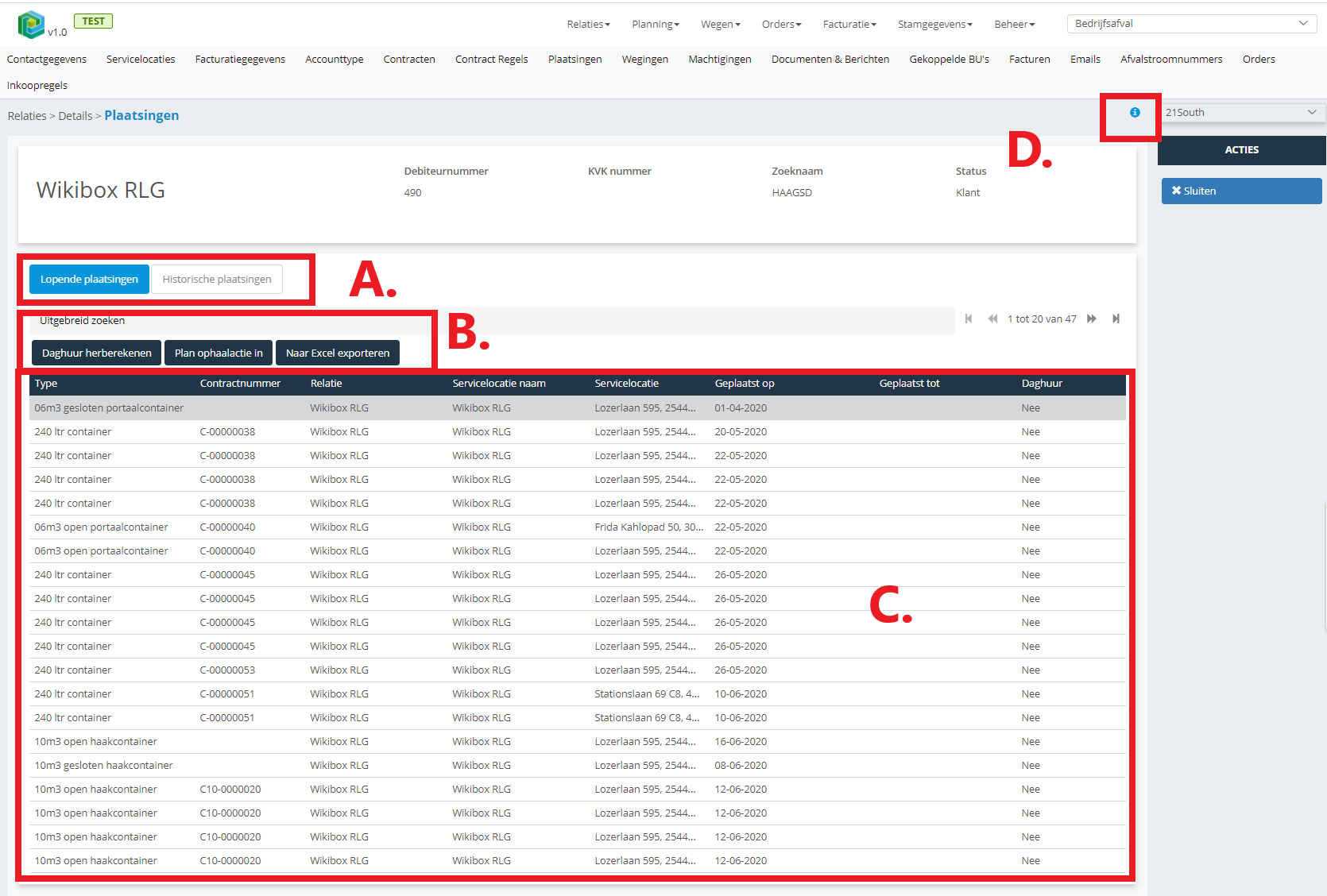Open the Bedrijfsafval selector dropdown
The height and width of the screenshot is (896, 1327).
[x=1191, y=24]
